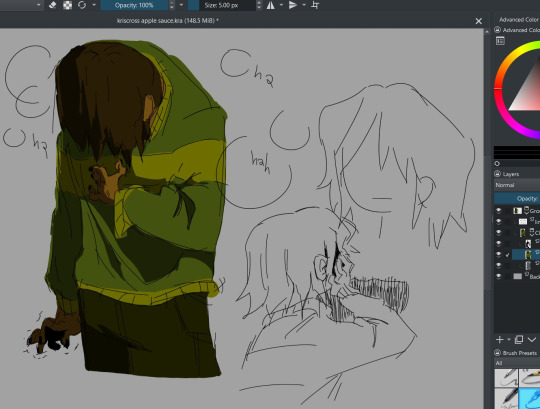Toggle eraser mode in the toolbar

[52, 5]
